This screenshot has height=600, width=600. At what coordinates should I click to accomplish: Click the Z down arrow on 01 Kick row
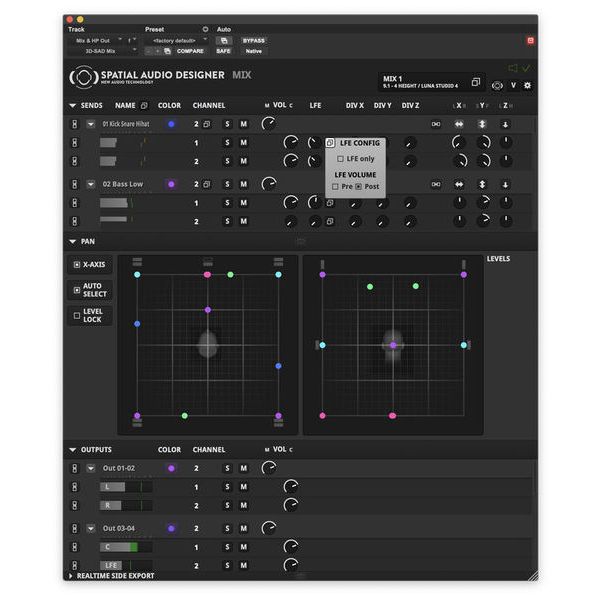[505, 124]
